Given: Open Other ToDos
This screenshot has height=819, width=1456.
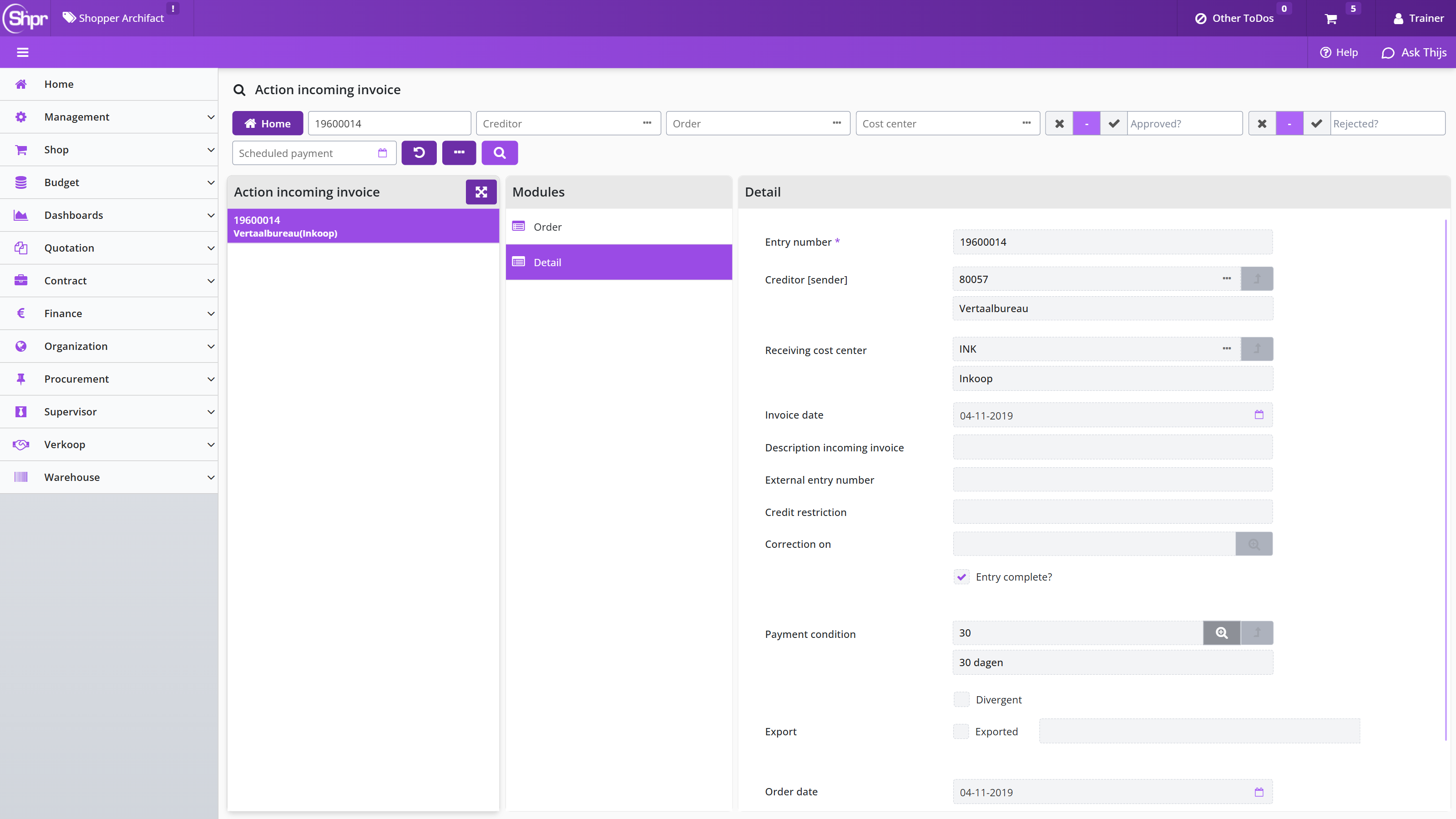Looking at the screenshot, I should tap(1234, 18).
